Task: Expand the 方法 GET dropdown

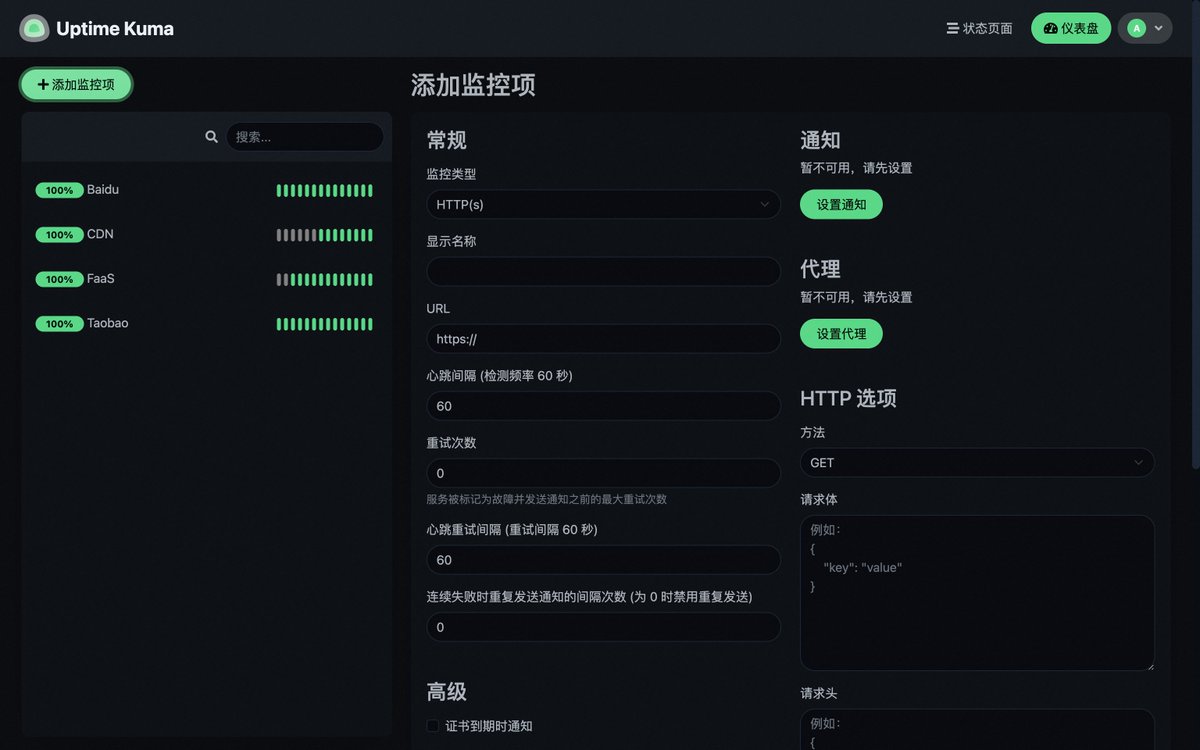Action: point(976,463)
